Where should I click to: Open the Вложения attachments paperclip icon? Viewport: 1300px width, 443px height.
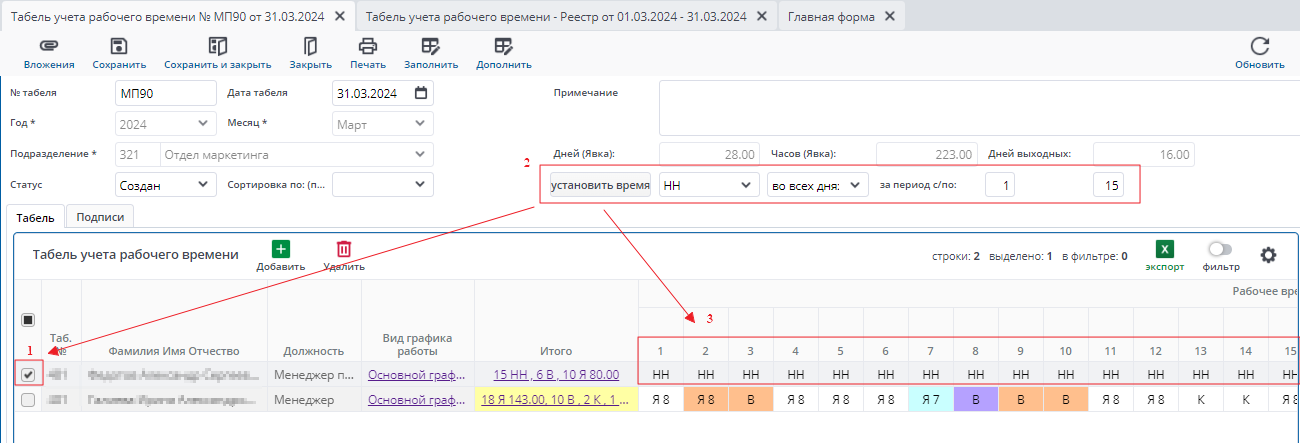(49, 46)
